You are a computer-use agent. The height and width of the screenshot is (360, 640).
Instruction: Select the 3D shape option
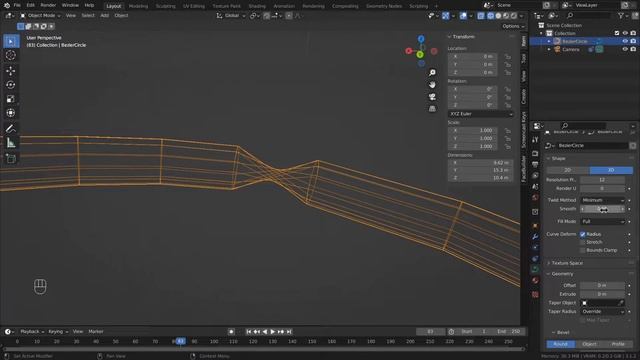coord(611,170)
